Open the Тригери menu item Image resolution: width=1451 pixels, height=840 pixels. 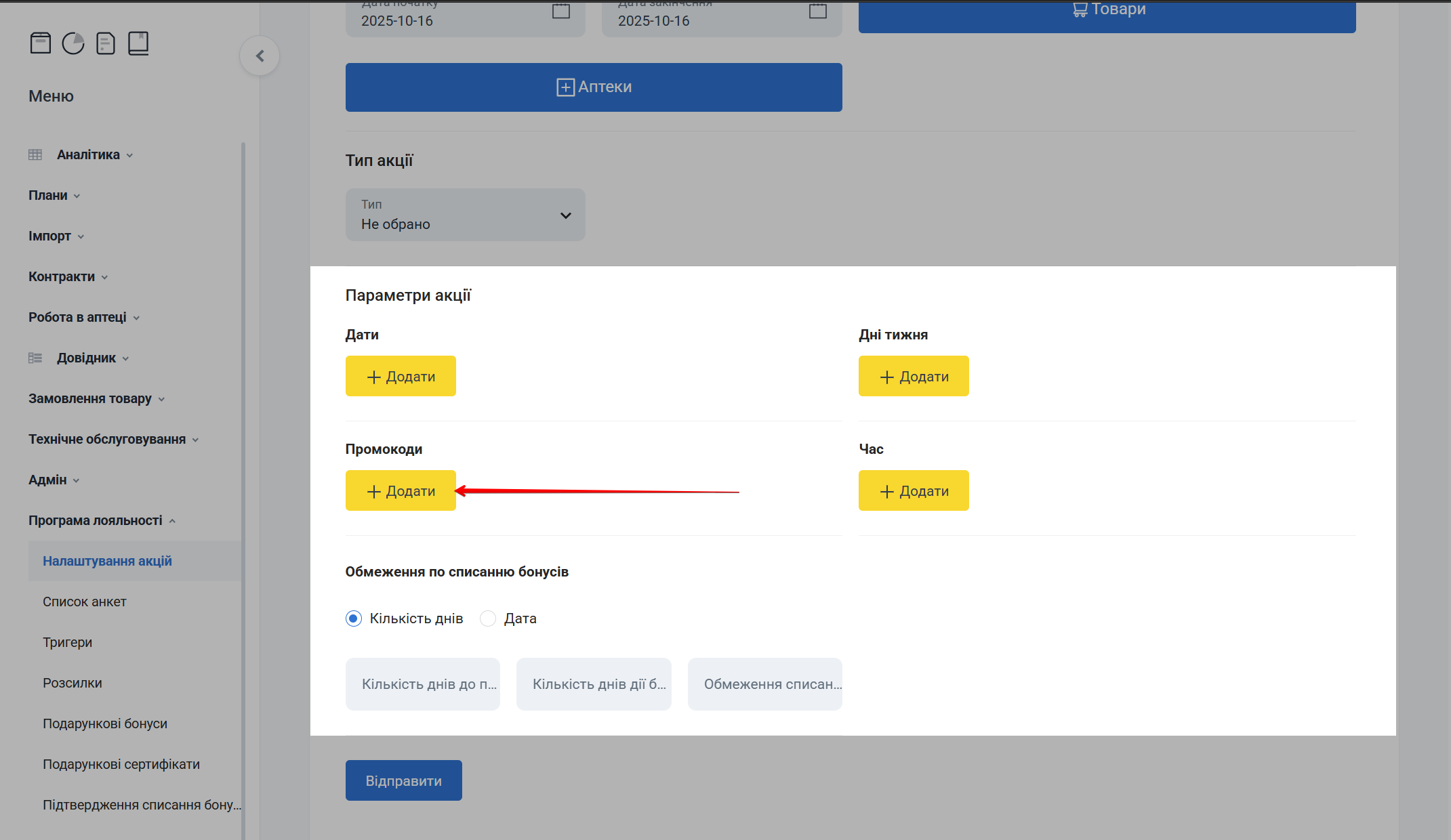[68, 642]
